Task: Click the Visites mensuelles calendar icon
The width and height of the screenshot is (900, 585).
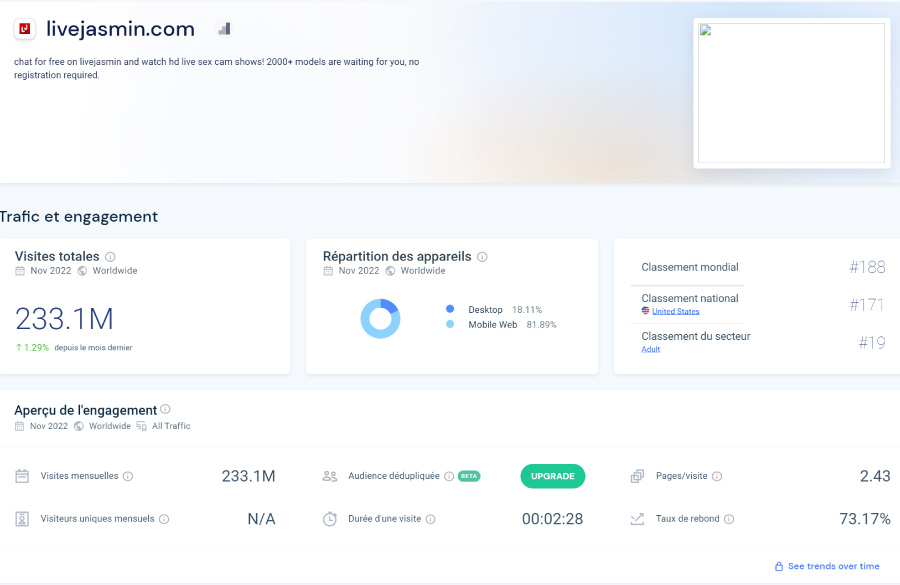Action: pos(22,476)
